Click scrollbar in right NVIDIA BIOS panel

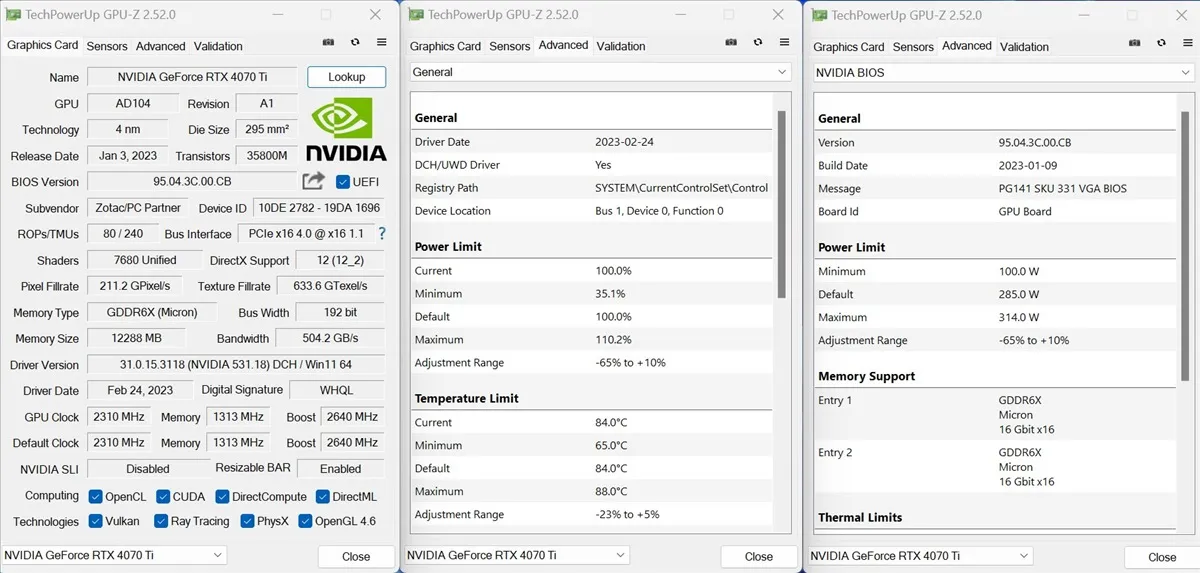[1185, 248]
